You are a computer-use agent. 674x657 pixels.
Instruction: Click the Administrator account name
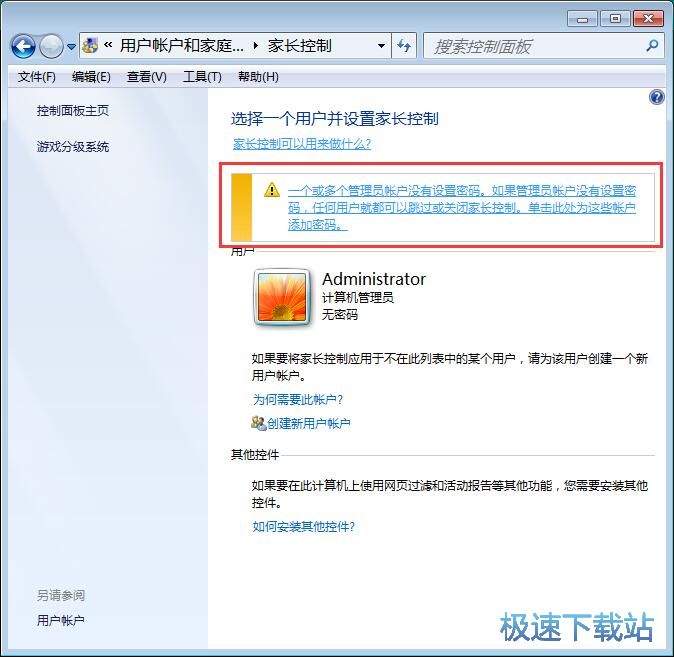point(374,279)
